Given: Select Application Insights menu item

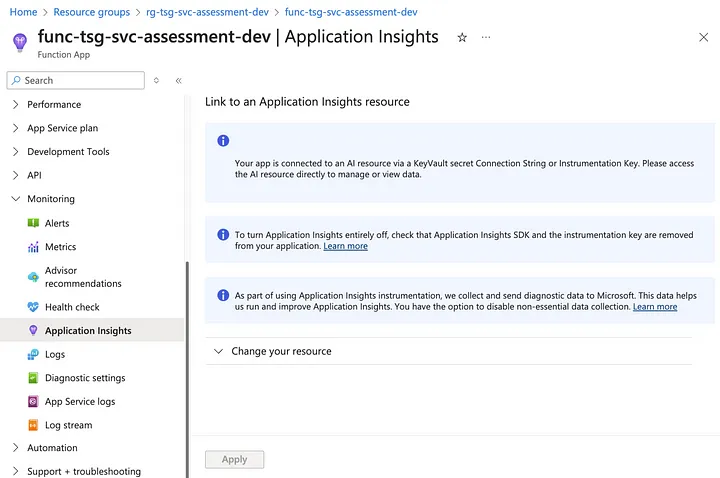Looking at the screenshot, I should [x=88, y=330].
